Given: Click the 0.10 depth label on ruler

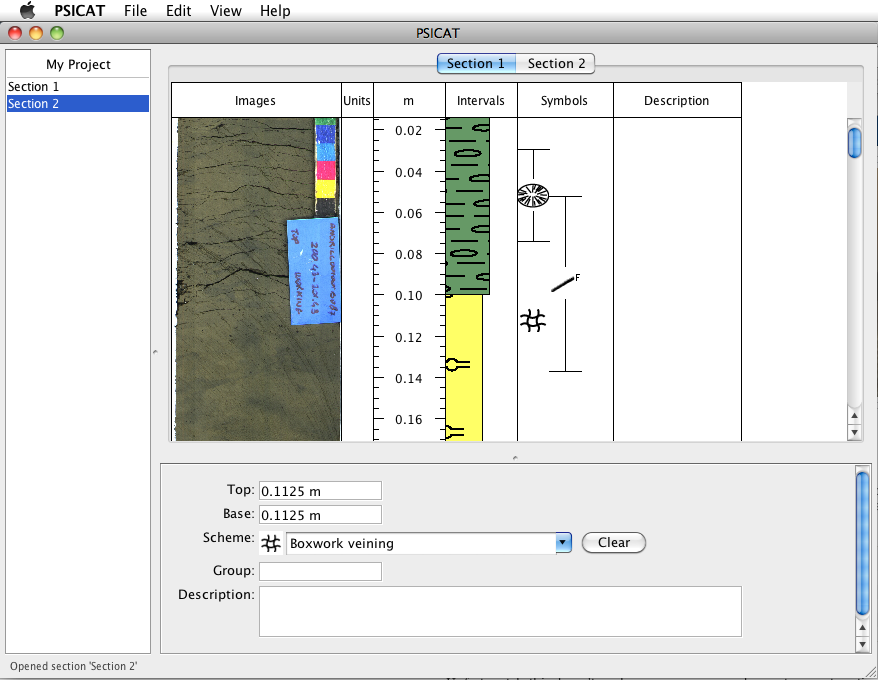Looking at the screenshot, I should click(409, 295).
